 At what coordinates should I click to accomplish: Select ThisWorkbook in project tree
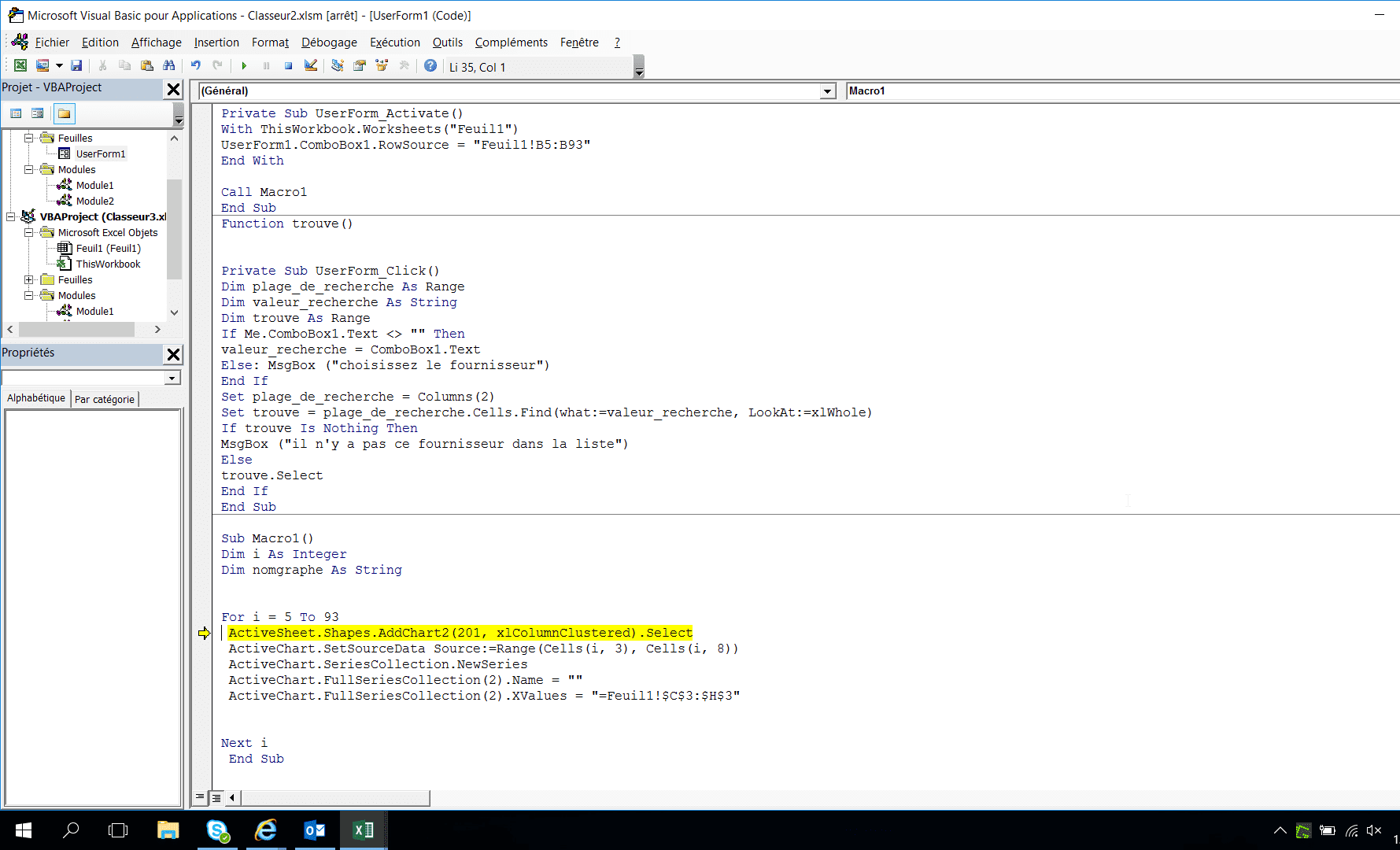click(x=108, y=264)
